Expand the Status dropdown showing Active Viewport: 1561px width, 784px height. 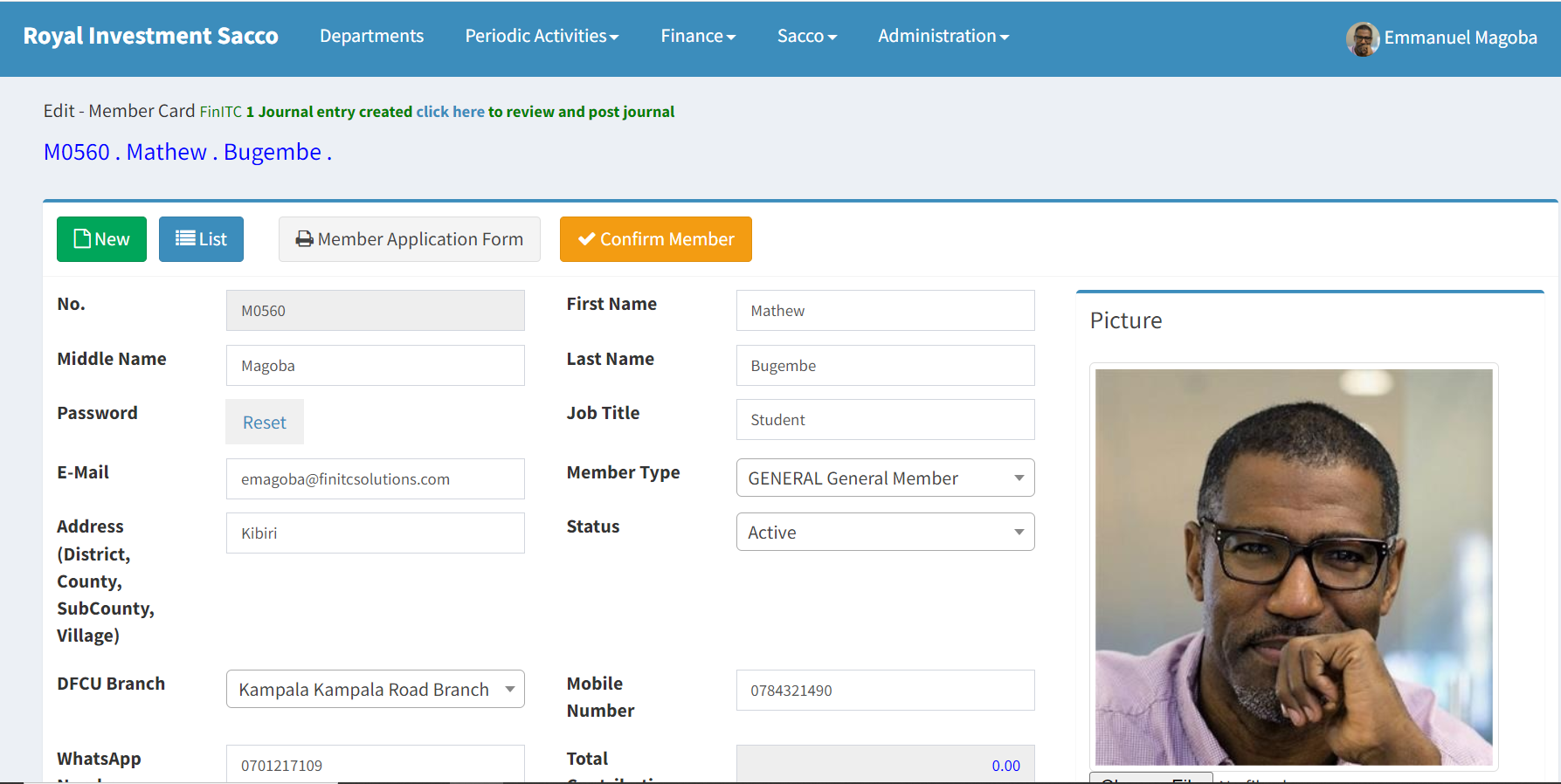(x=885, y=532)
